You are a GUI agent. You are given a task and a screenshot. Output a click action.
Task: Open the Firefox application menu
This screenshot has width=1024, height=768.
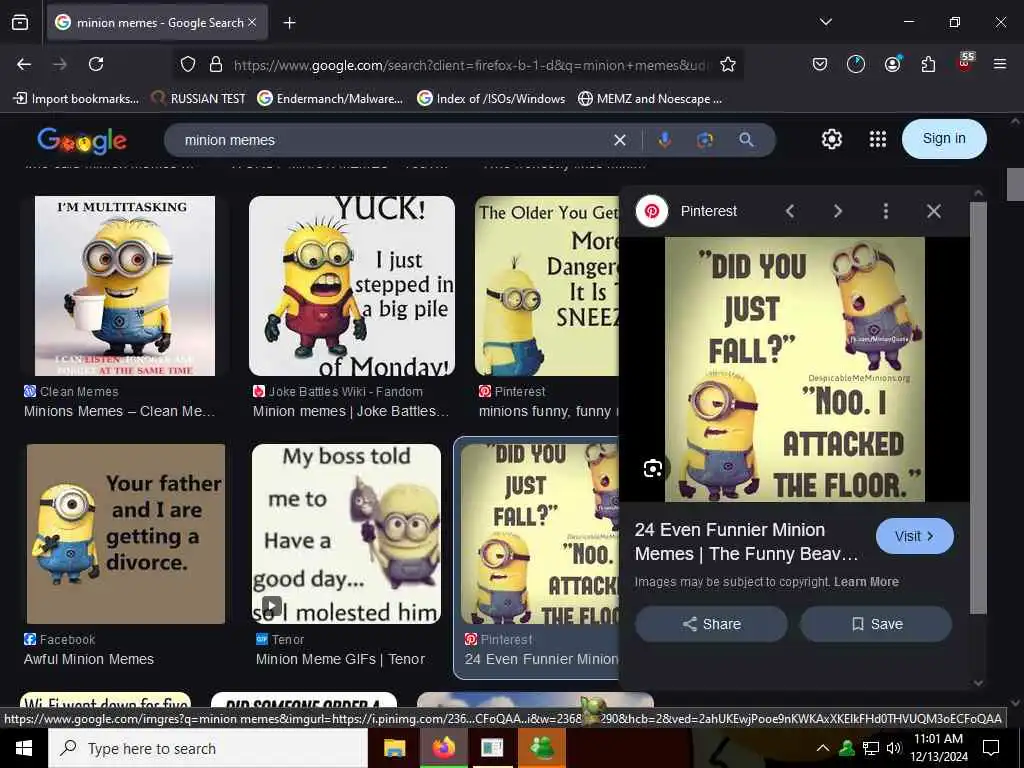(999, 64)
